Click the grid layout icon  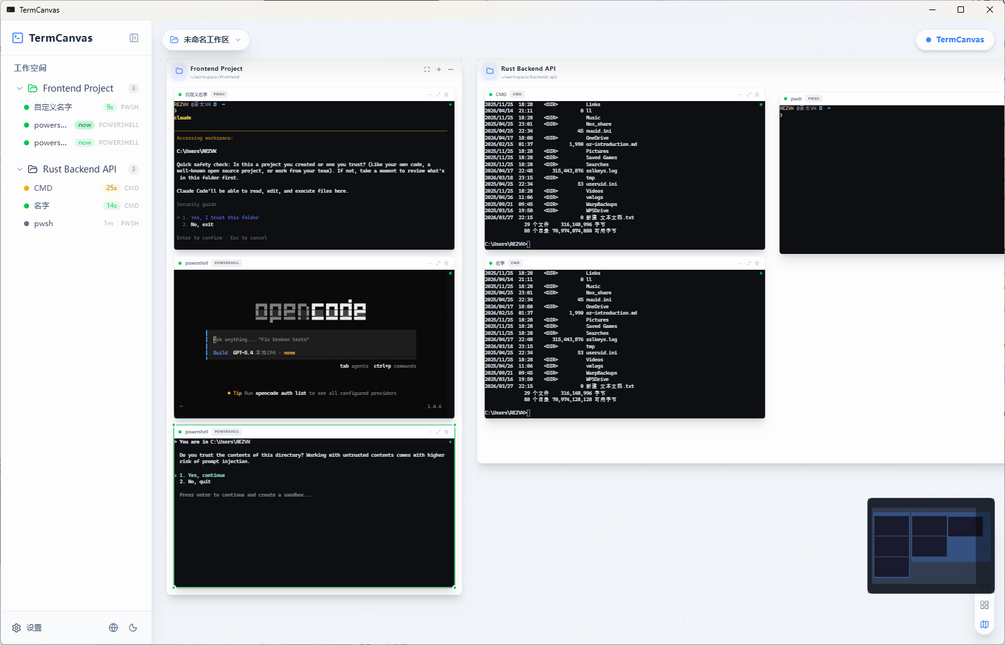click(984, 605)
